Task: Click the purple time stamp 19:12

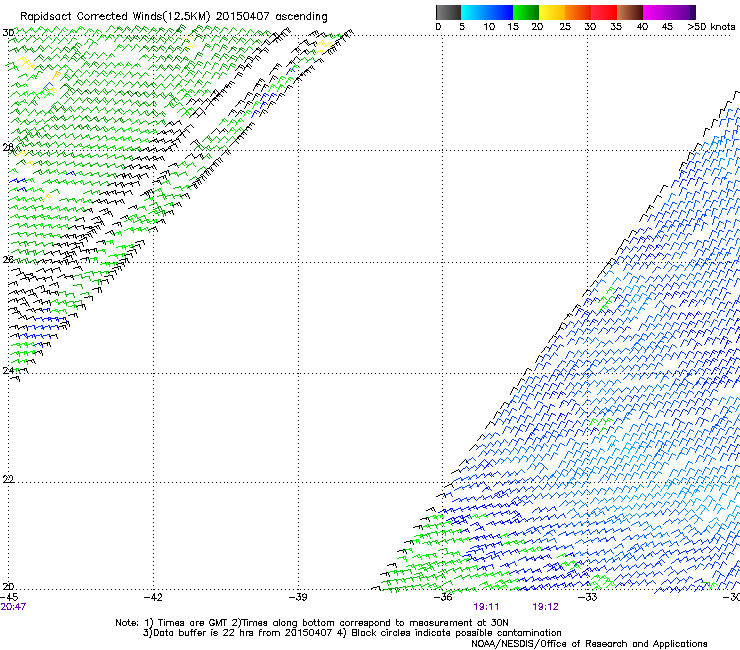Action: pyautogui.click(x=545, y=607)
